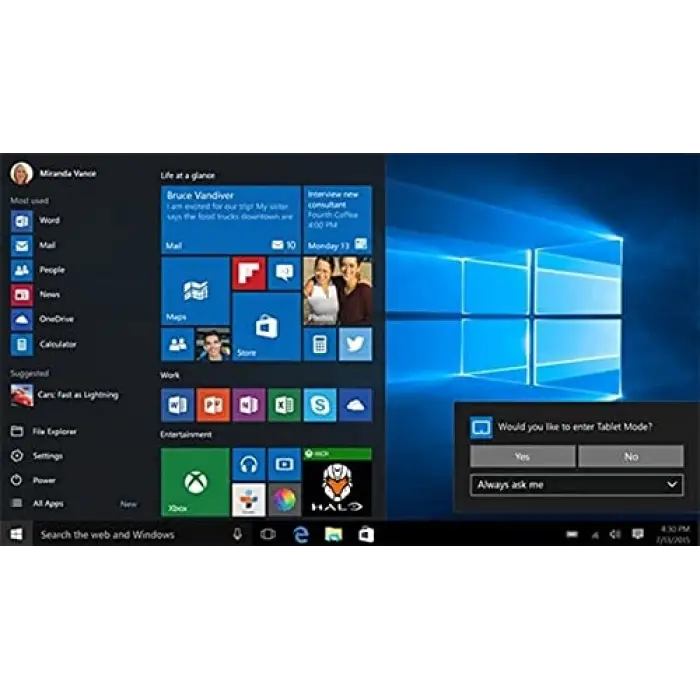Click the Life at a glance heading
The image size is (700, 700).
click(x=188, y=175)
